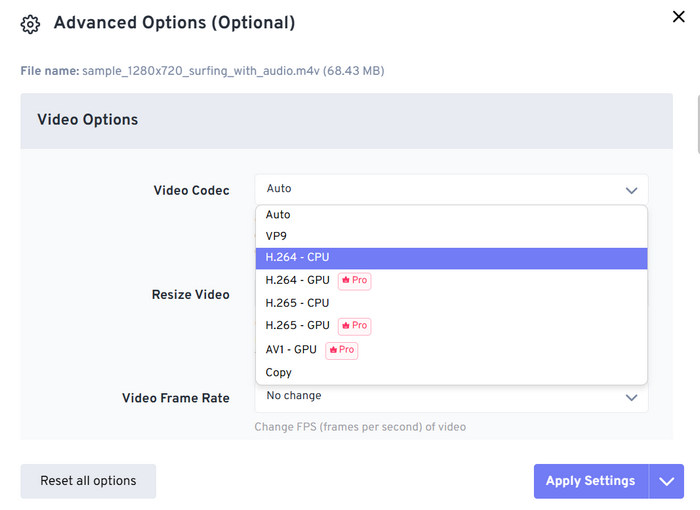This screenshot has width=700, height=510.
Task: Open the Video Frame Rate dropdown
Action: [450, 396]
